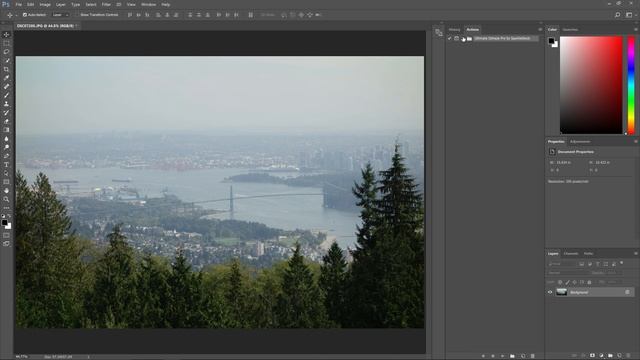This screenshot has height=360, width=640.
Task: Switch to the Swatches tab
Action: [x=570, y=29]
